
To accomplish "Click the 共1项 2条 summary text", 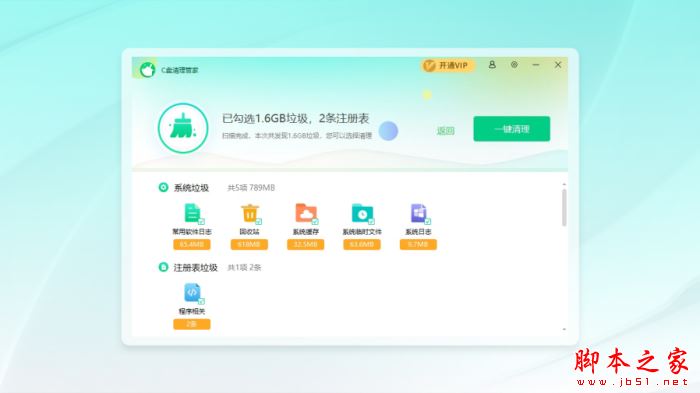I will click(245, 268).
